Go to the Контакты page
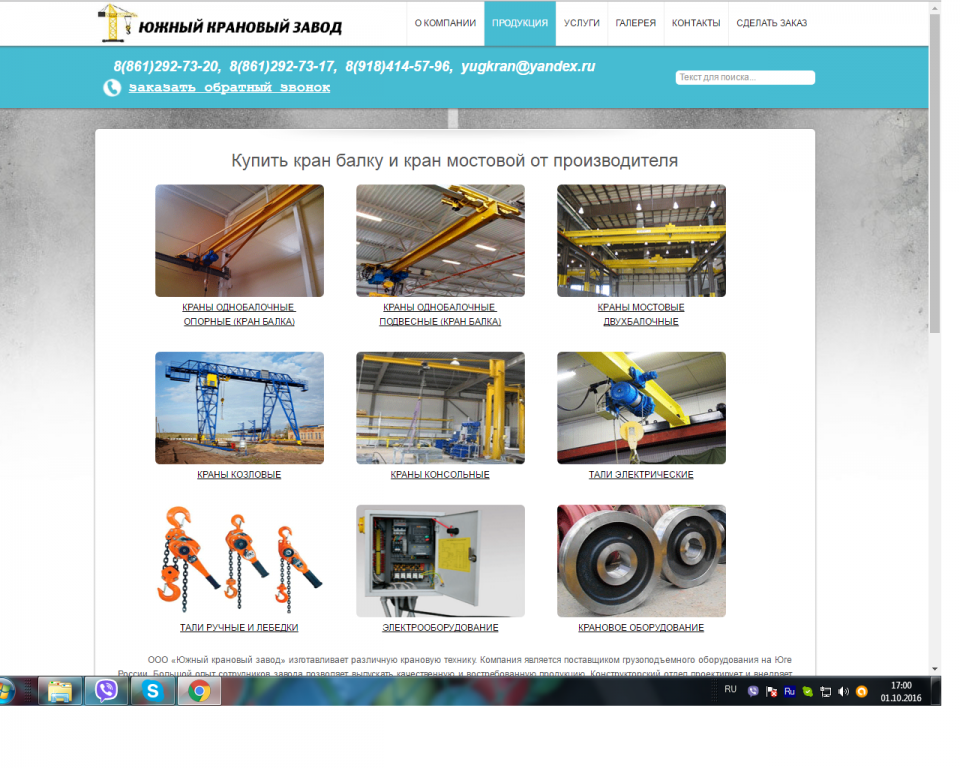The height and width of the screenshot is (768, 960). (x=695, y=23)
